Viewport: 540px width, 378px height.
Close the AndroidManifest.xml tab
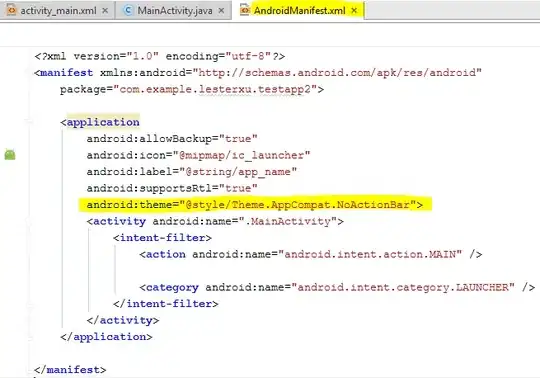[x=354, y=11]
